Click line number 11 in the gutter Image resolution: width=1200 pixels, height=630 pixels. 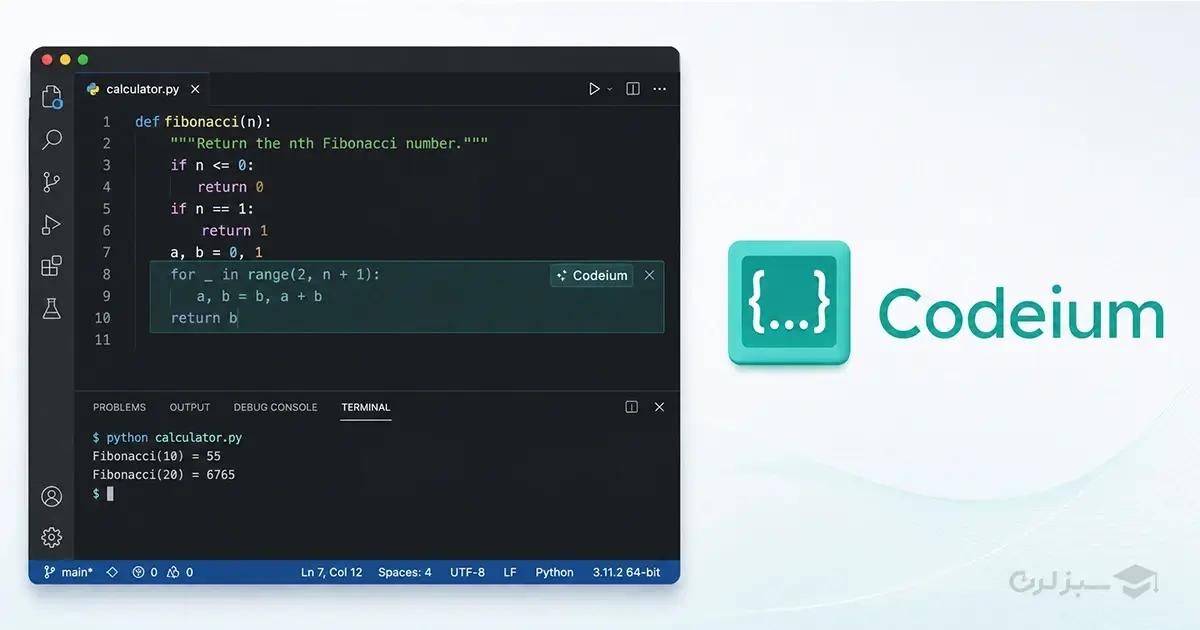[103, 340]
